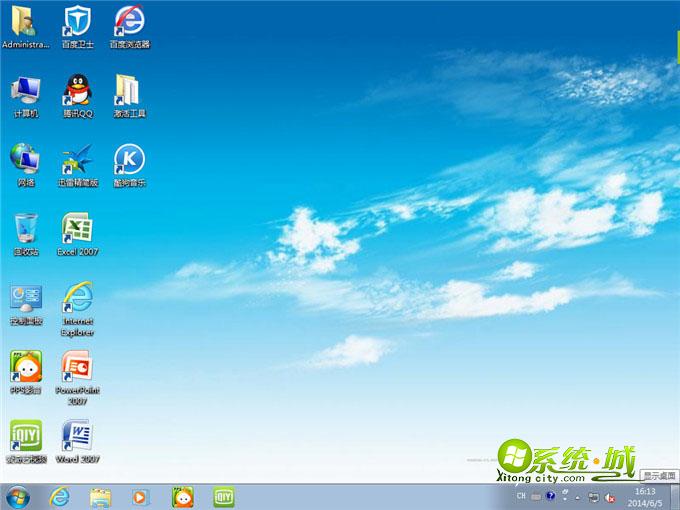Select the Control Panel desktop icon
Screen dimensions: 680x510
[x=26, y=297]
